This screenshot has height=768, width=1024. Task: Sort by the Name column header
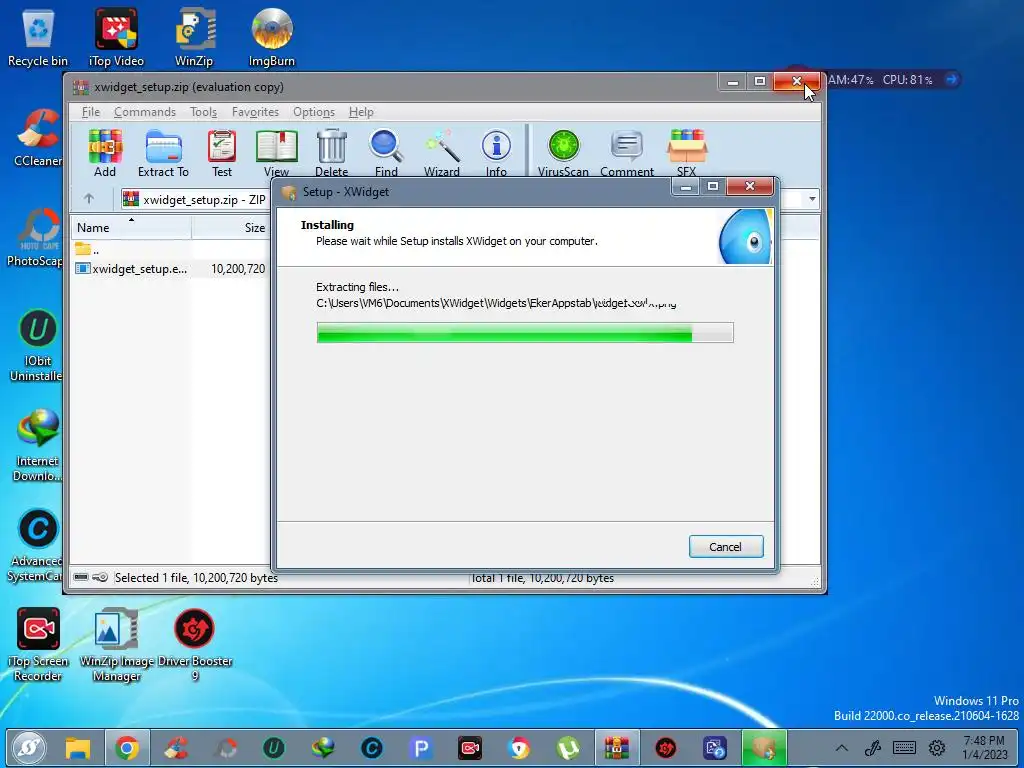coord(131,227)
